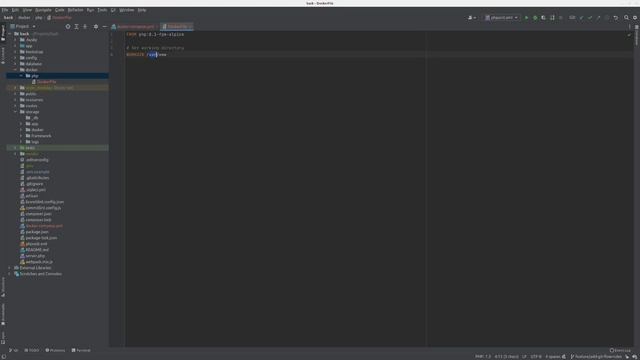The height and width of the screenshot is (360, 640).
Task: Expand the framework folder under storage
Action: (21, 136)
